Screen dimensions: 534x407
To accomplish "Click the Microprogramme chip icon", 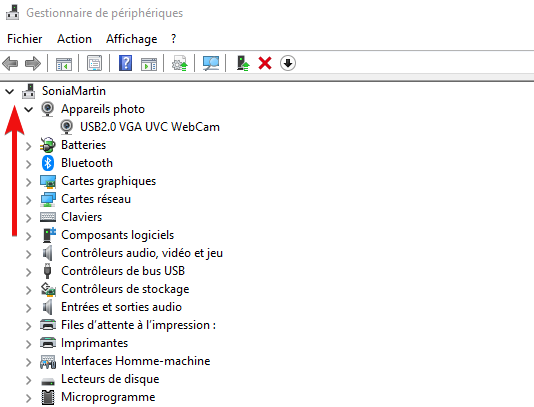I will [x=48, y=397].
